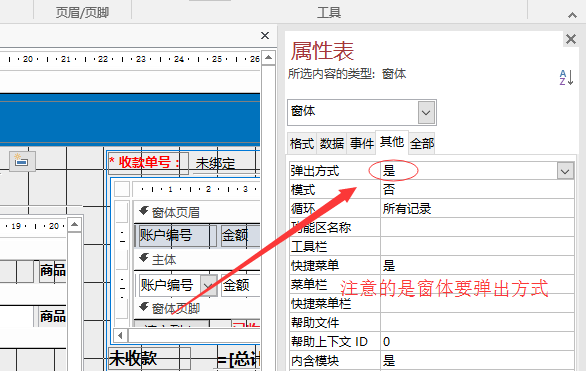Viewport: 586px width, 371px height.
Task: Click the main form scroll up arrow
Action: pos(268,58)
